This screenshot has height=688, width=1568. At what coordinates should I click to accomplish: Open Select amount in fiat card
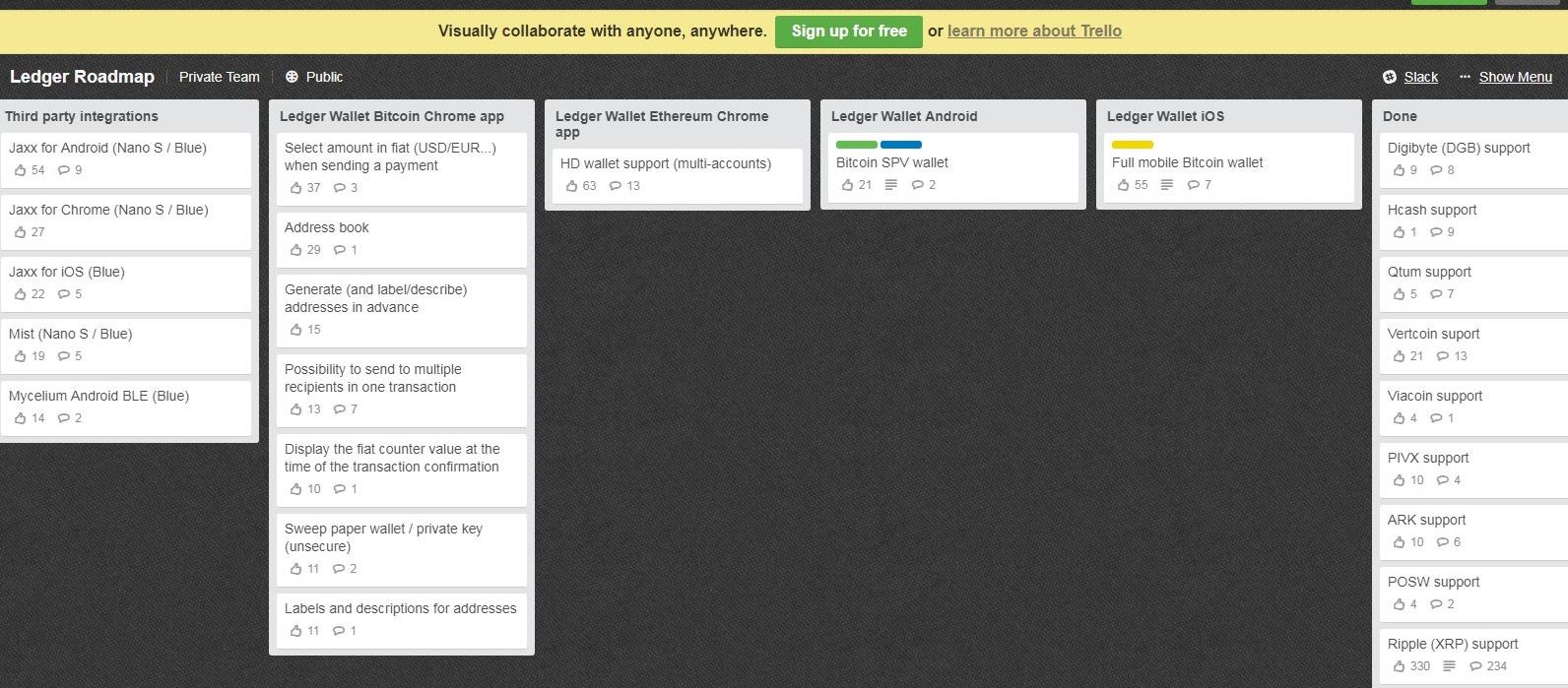[402, 168]
